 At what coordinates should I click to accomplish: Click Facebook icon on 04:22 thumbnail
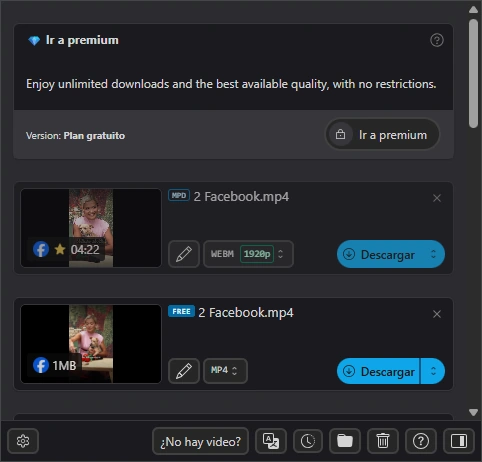[41, 249]
